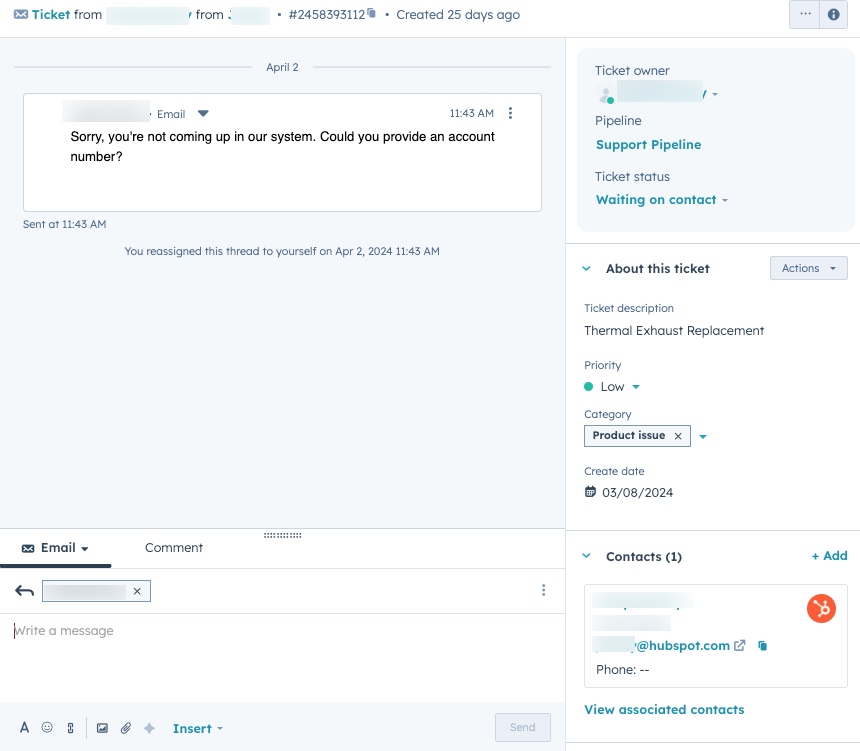This screenshot has width=860, height=751.
Task: Click the Thermal Exhaust Replacement description
Action: [x=674, y=331]
